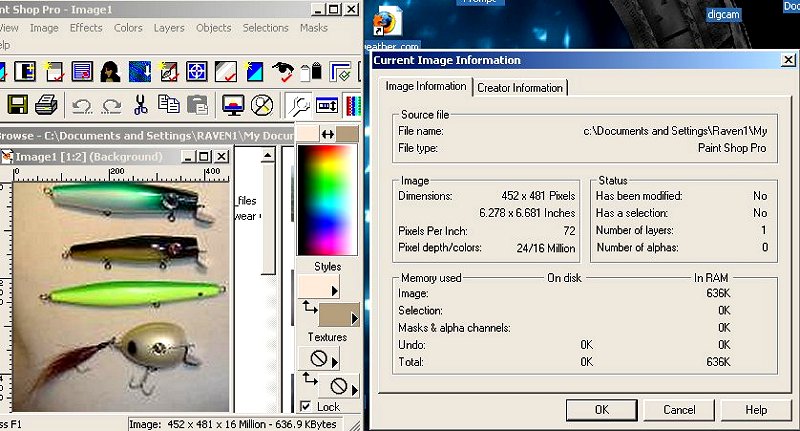The width and height of the screenshot is (800, 431).
Task: Click the Cut scissors icon
Action: [141, 105]
